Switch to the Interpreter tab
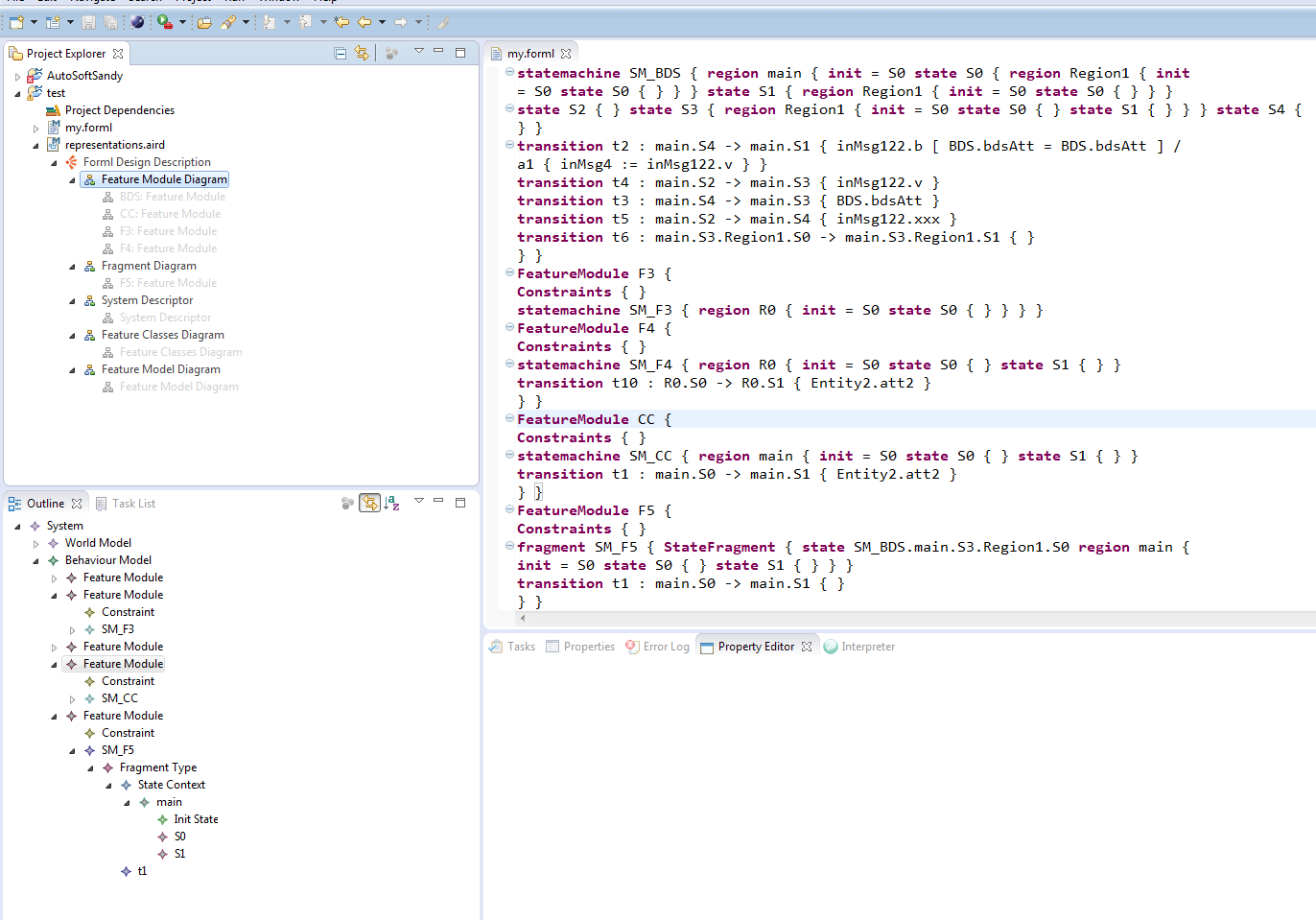Image resolution: width=1316 pixels, height=920 pixels. coord(859,647)
